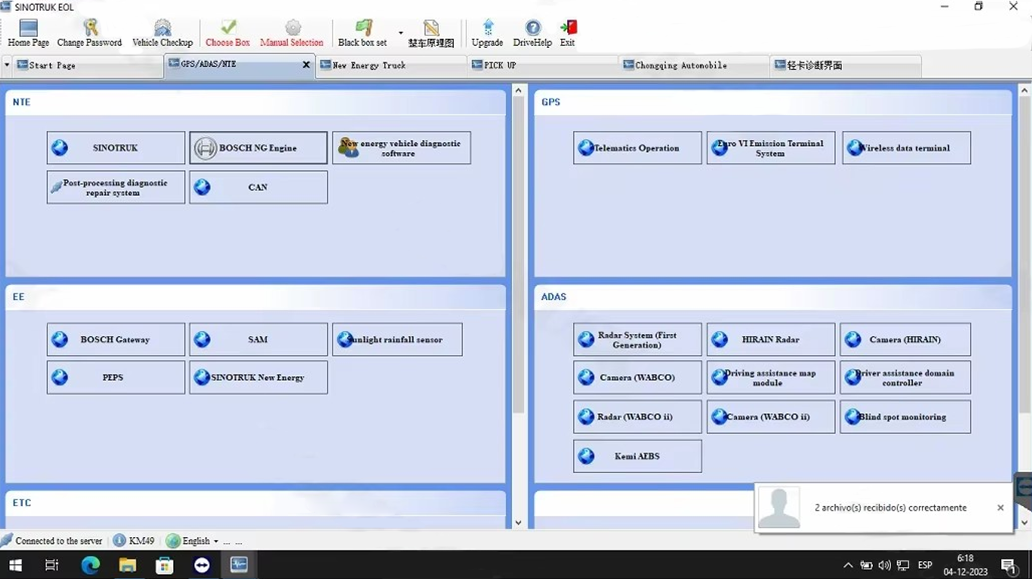
Task: Open Sunlight rainfall sensor module
Action: click(x=398, y=340)
